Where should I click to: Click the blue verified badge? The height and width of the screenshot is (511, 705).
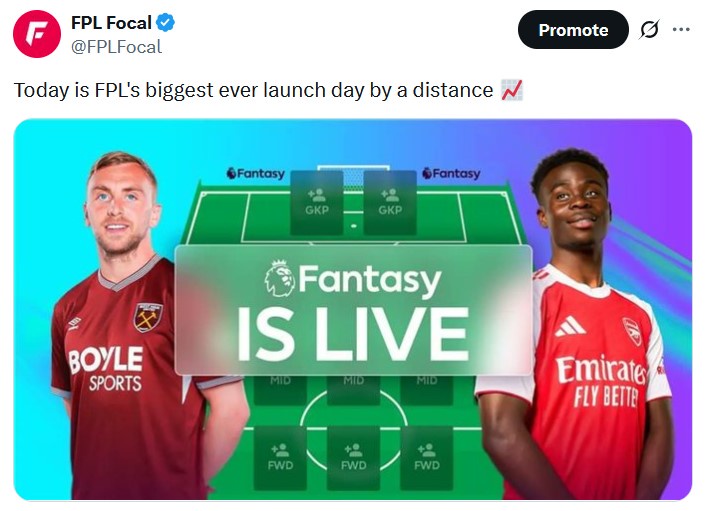(166, 23)
